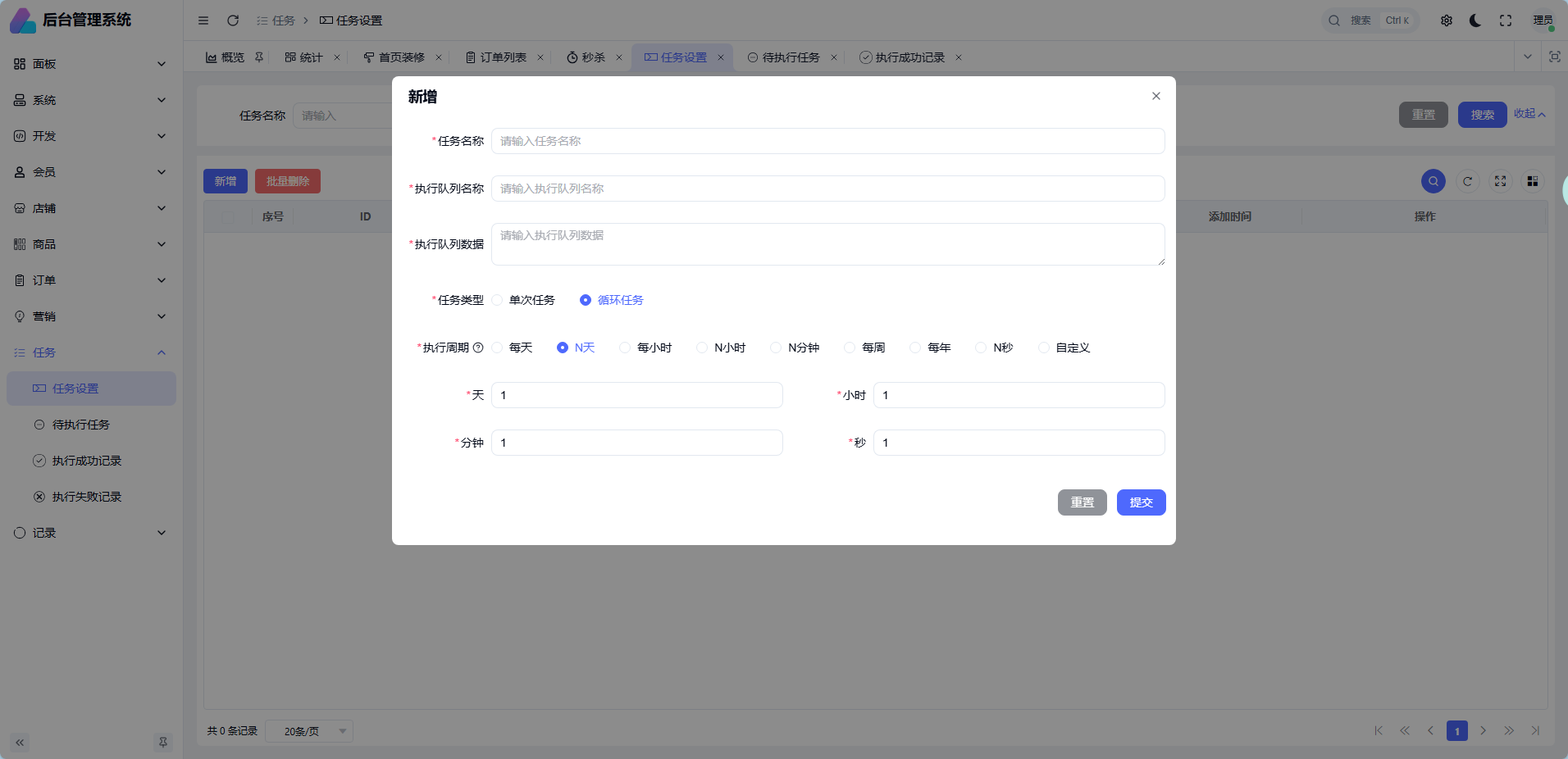Switch to the 订单列表 tab
This screenshot has width=1568, height=759.
502,57
